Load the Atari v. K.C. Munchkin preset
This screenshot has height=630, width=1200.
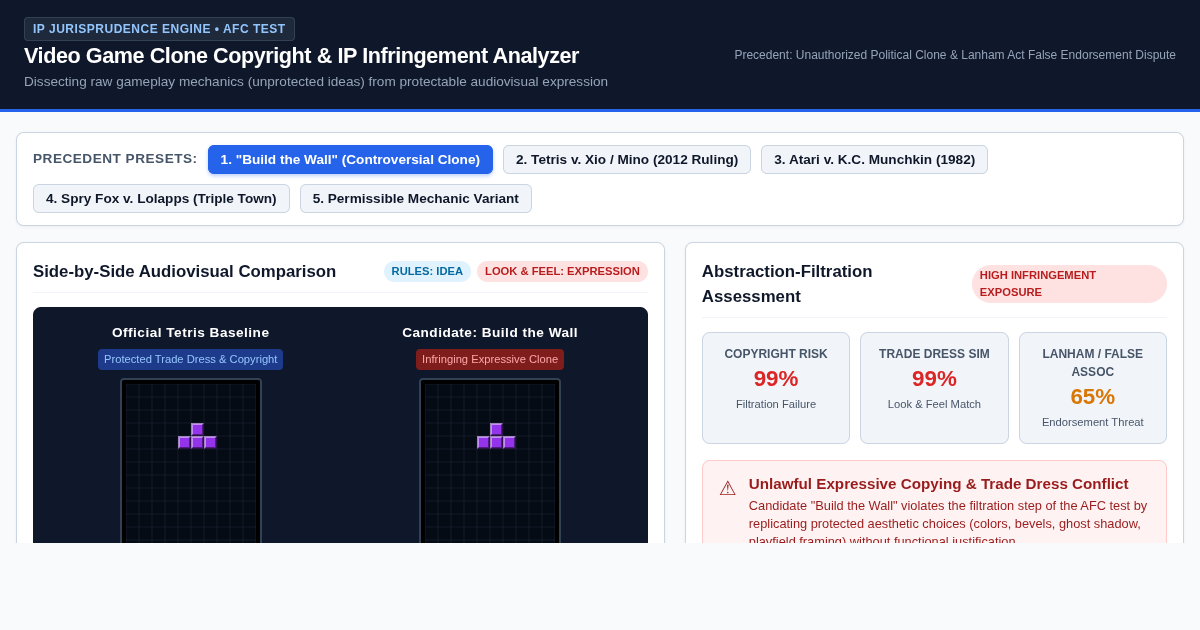pos(874,160)
